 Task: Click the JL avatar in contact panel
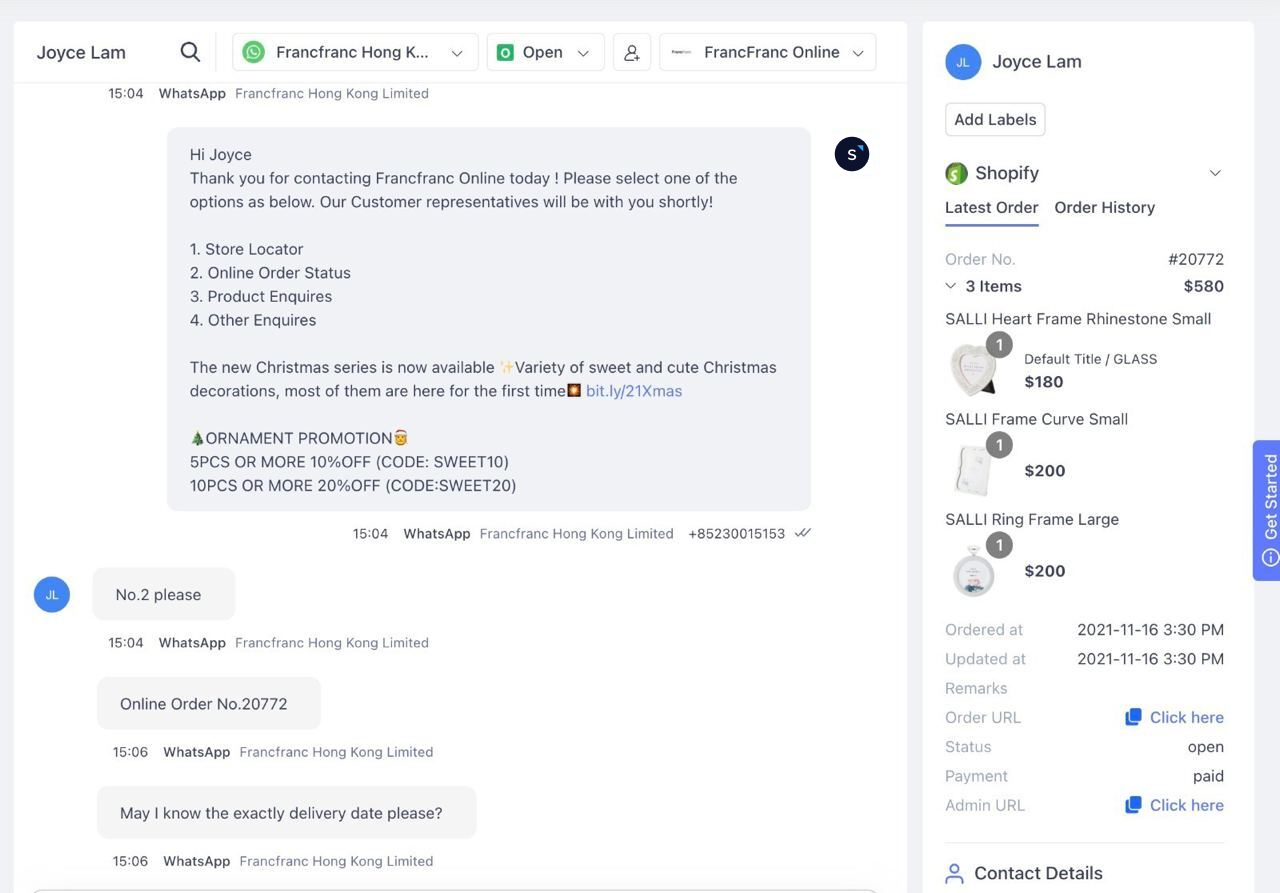pos(963,62)
